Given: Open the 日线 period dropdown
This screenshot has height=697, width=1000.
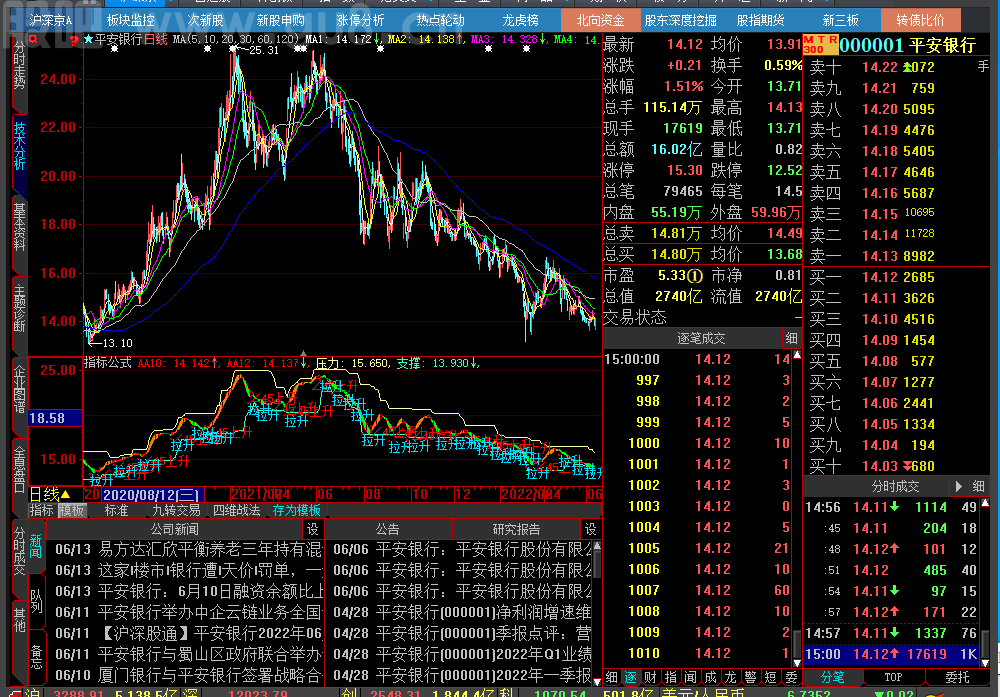Looking at the screenshot, I should (x=50, y=494).
